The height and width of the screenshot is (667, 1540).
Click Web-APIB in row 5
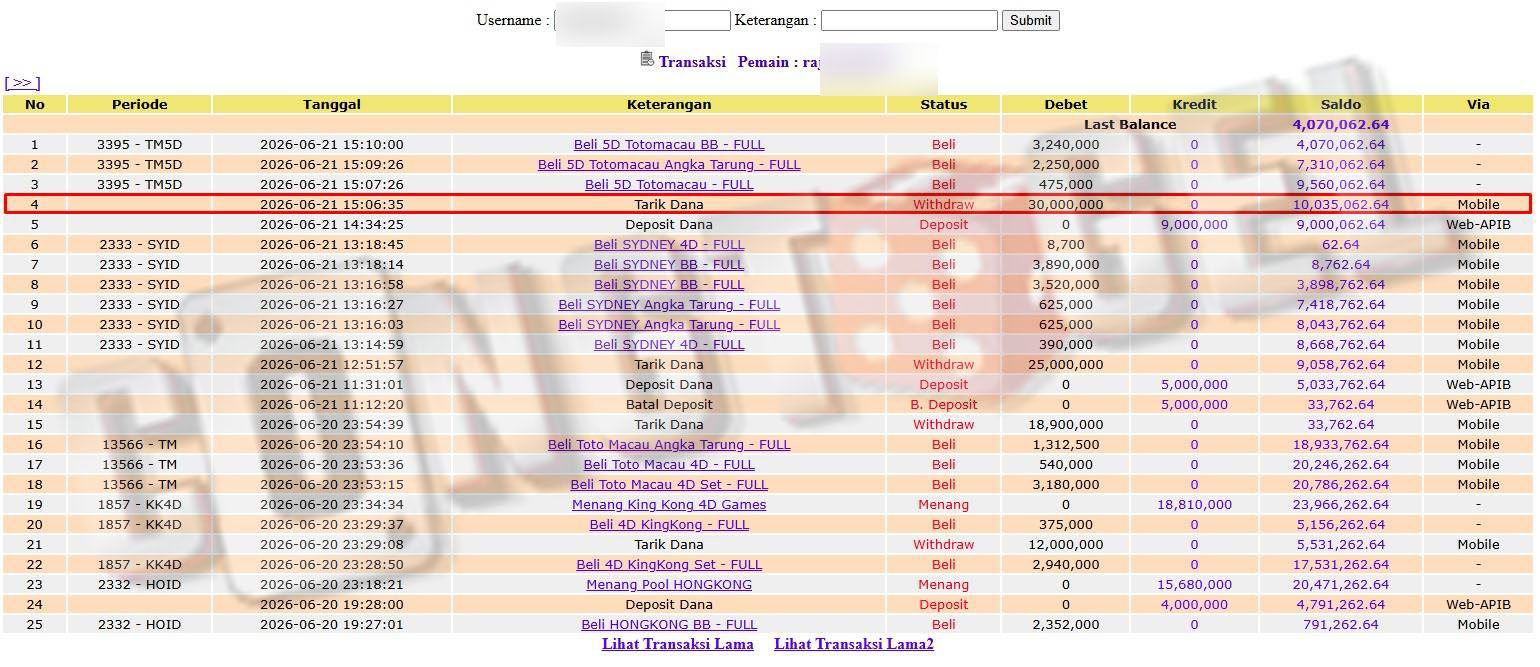[x=1478, y=224]
